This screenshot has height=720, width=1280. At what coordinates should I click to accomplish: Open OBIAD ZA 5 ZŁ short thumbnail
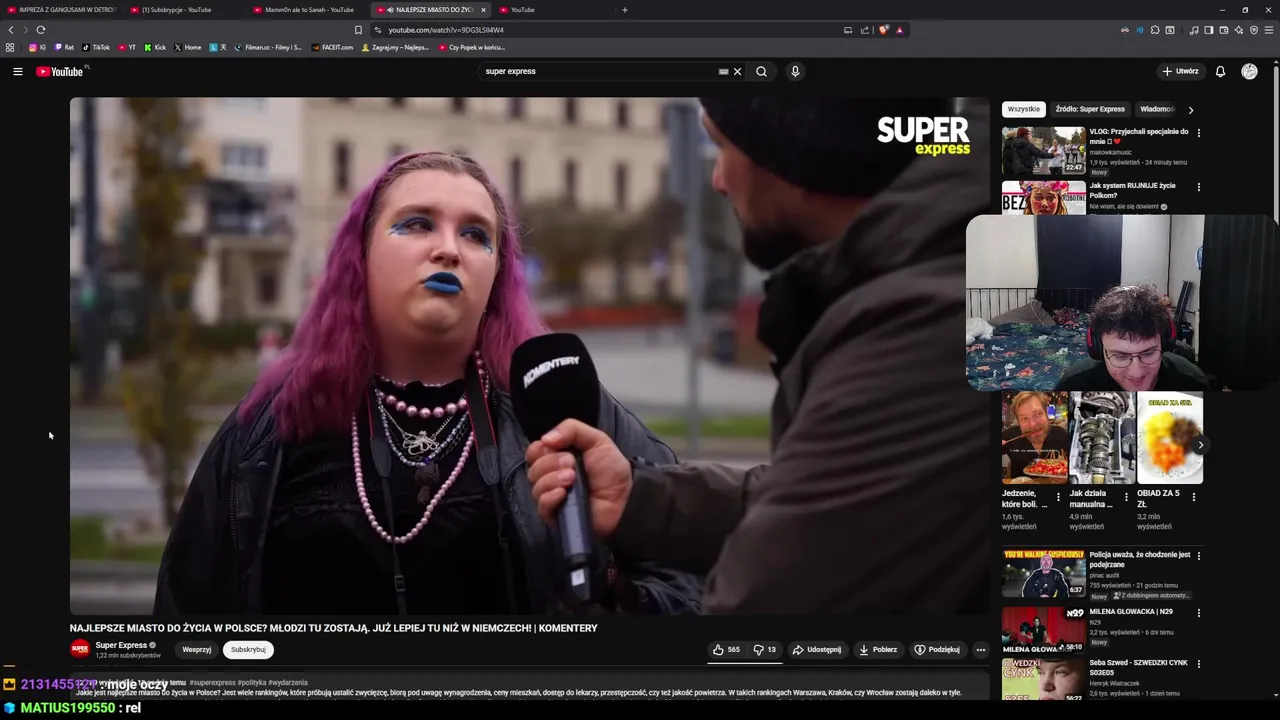coord(1170,438)
